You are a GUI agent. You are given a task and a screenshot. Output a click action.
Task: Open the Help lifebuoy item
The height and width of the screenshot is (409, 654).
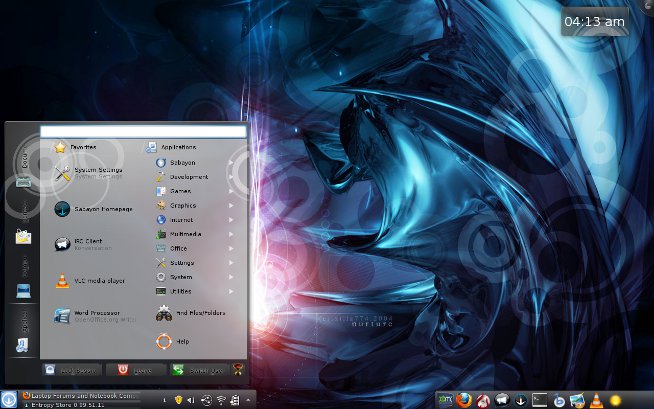tap(173, 341)
